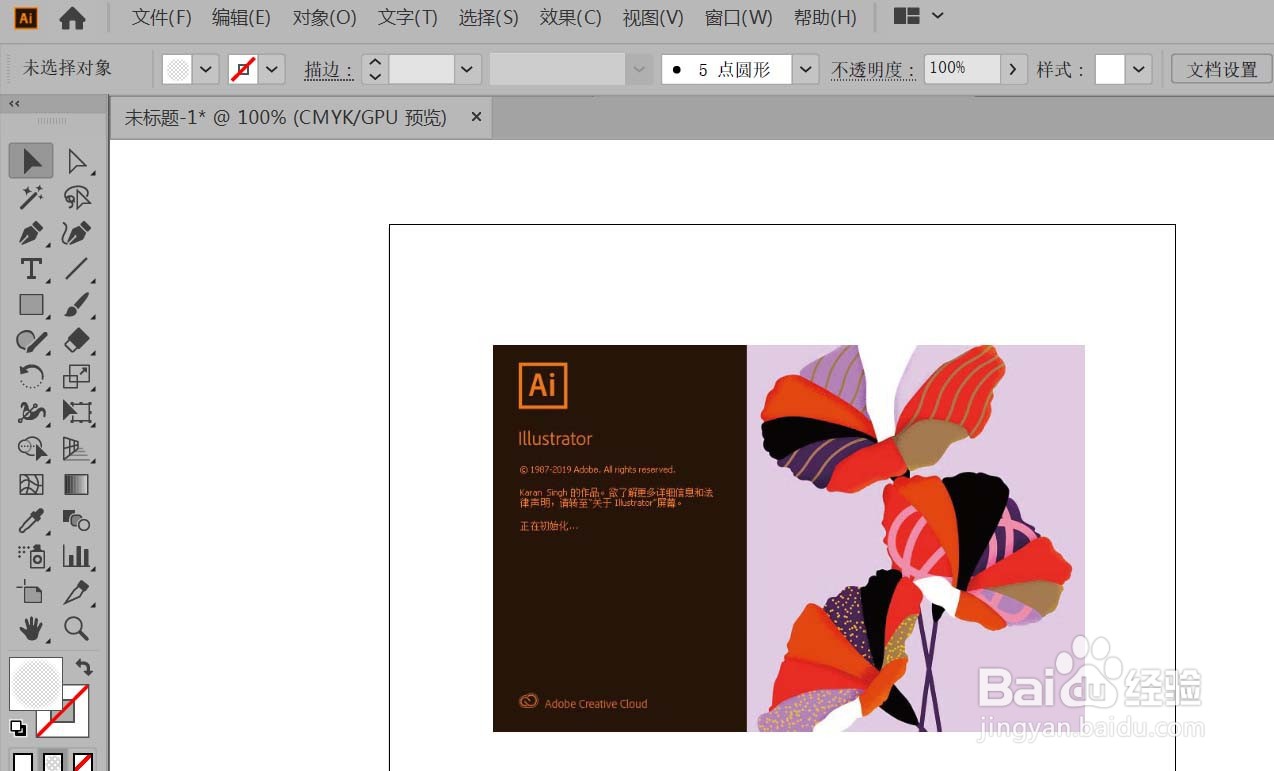This screenshot has height=771, width=1274.
Task: Open the brush definition dropdown arrow
Action: [806, 69]
